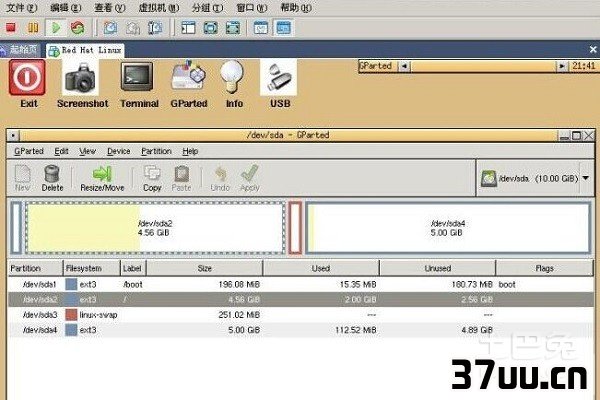Launch the Terminal desktop icon
The image size is (600, 400).
139,84
